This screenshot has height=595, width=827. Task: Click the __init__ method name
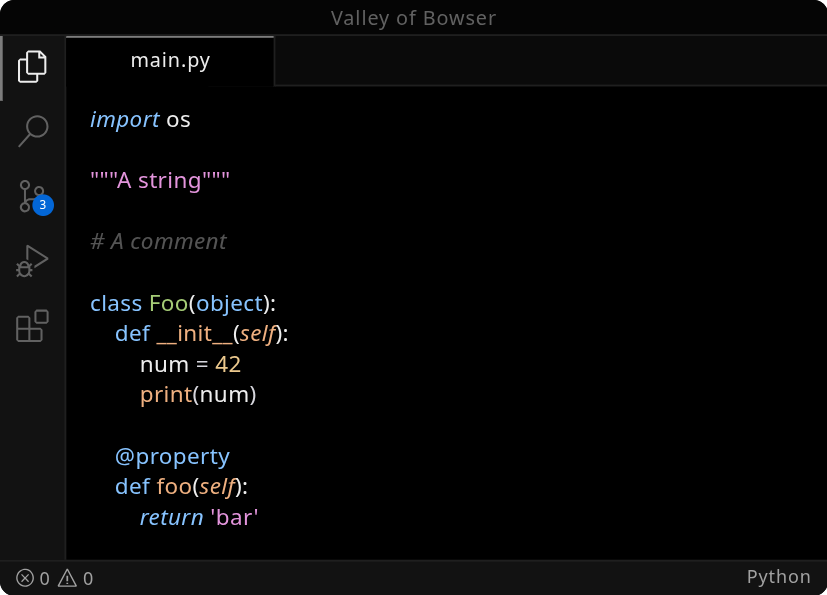194,333
